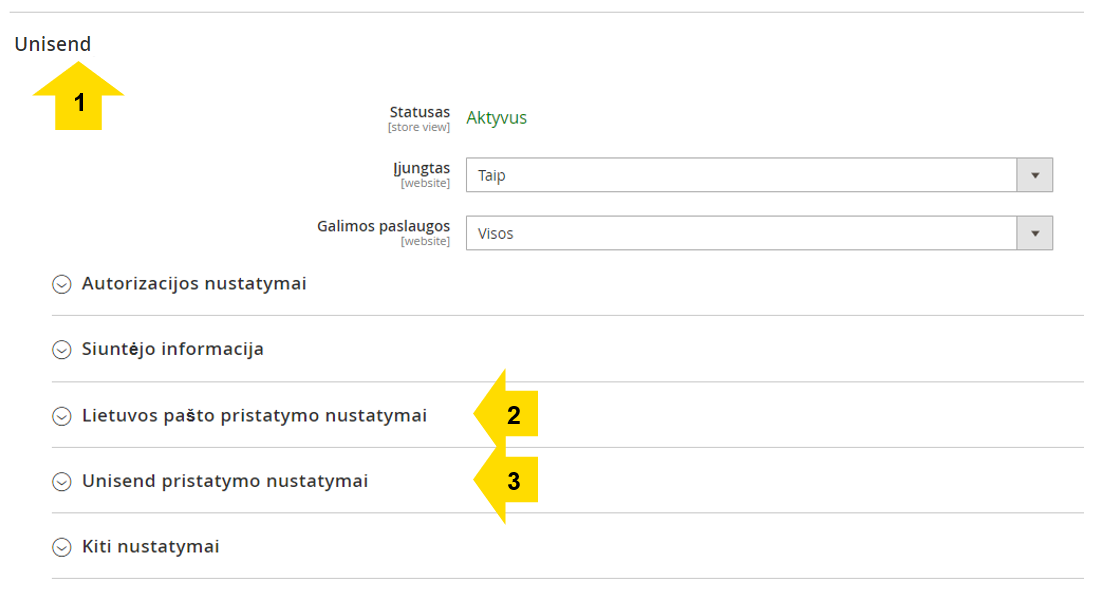
Task: Click the Aktyvus status text
Action: pyautogui.click(x=496, y=118)
